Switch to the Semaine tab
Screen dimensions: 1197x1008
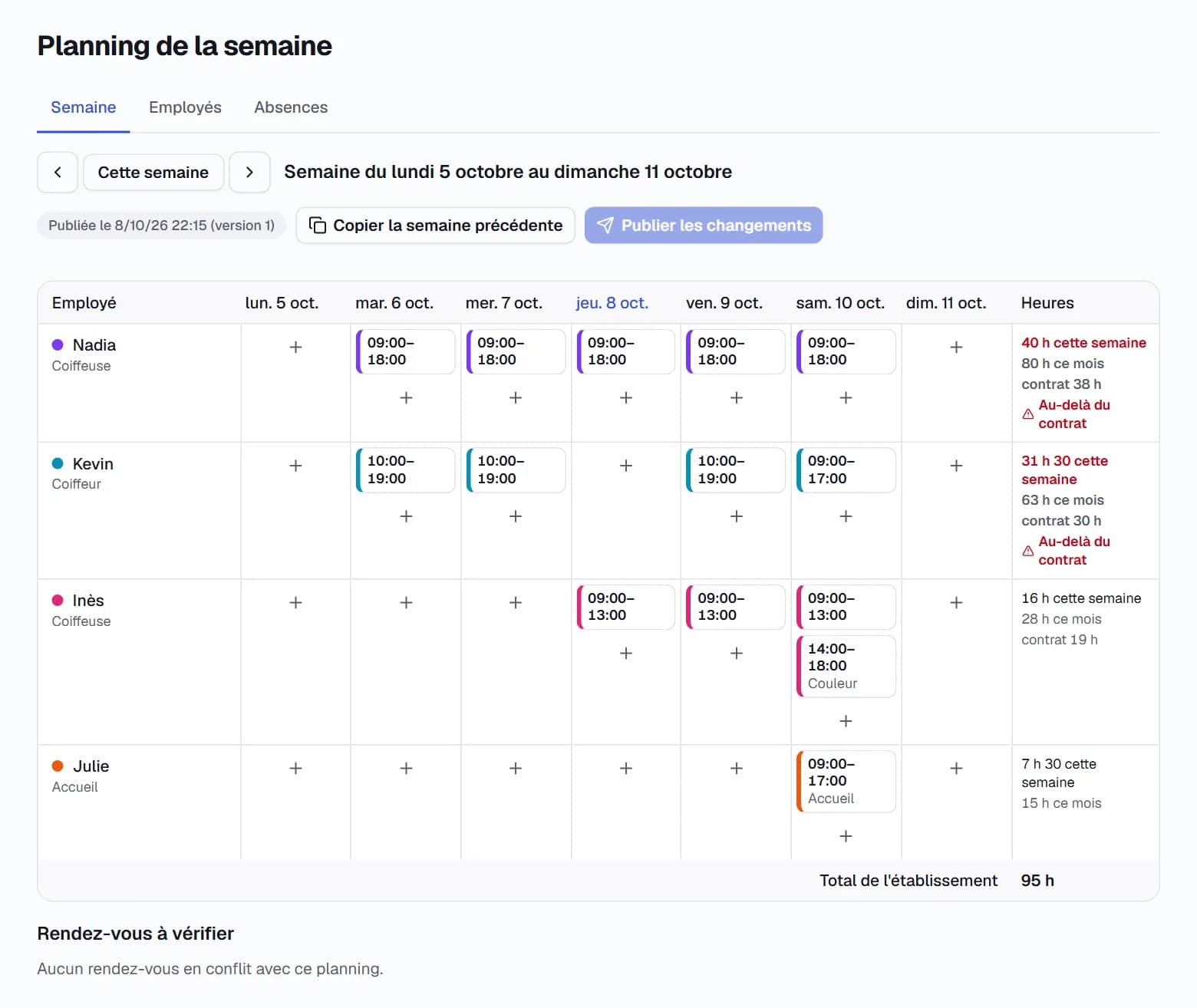[84, 107]
